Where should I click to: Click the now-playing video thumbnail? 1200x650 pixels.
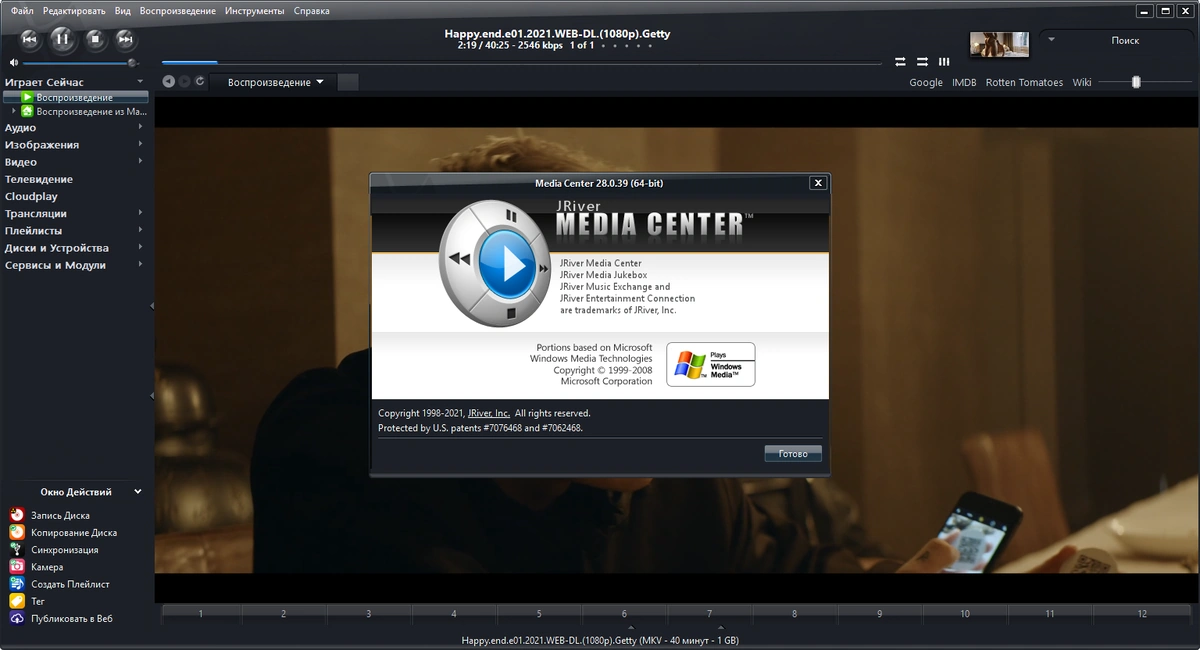(x=999, y=44)
